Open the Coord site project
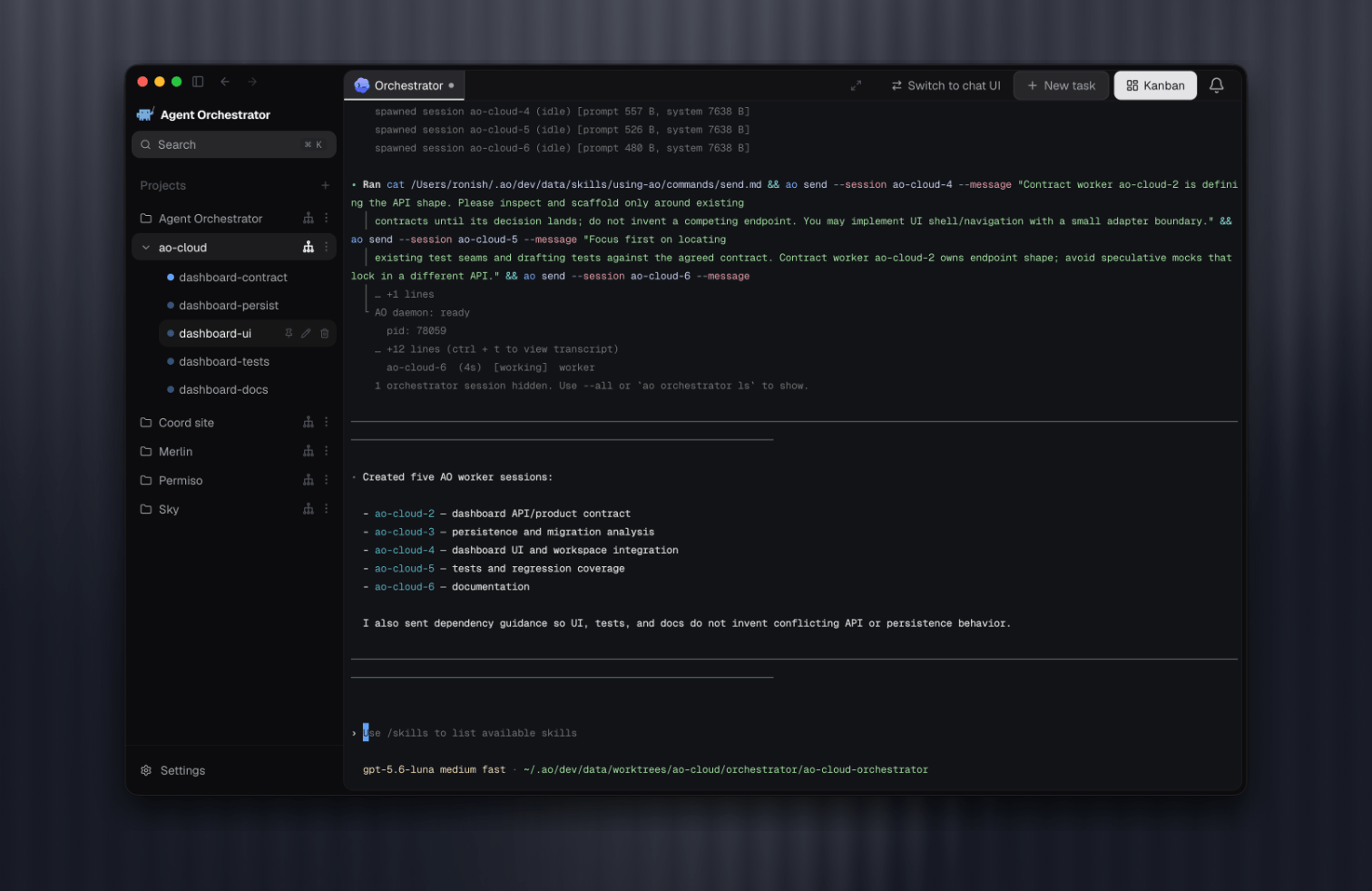Screen dimensions: 1372x891 186,423
